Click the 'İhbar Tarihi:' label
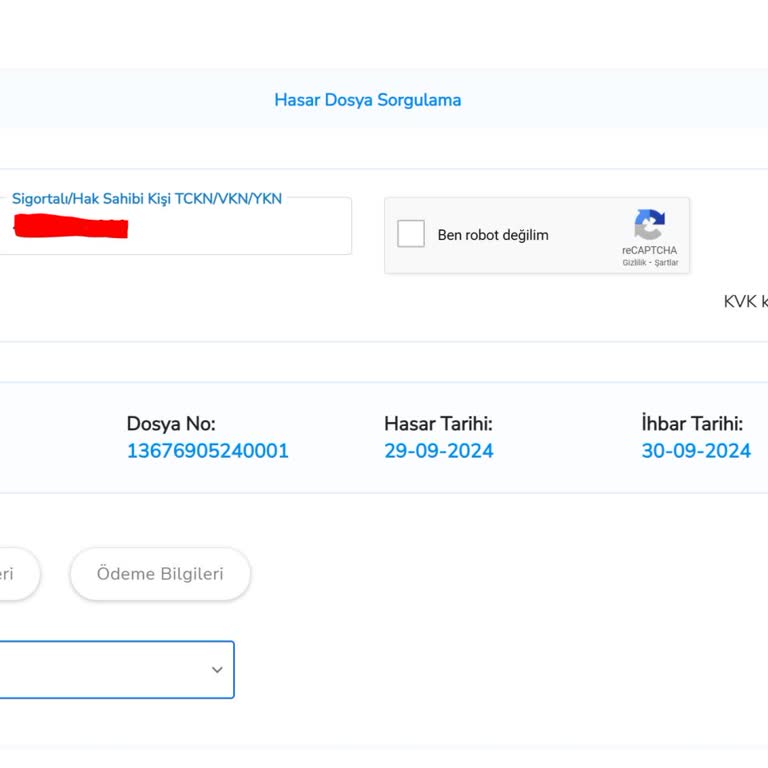This screenshot has height=768, width=768. click(x=692, y=424)
